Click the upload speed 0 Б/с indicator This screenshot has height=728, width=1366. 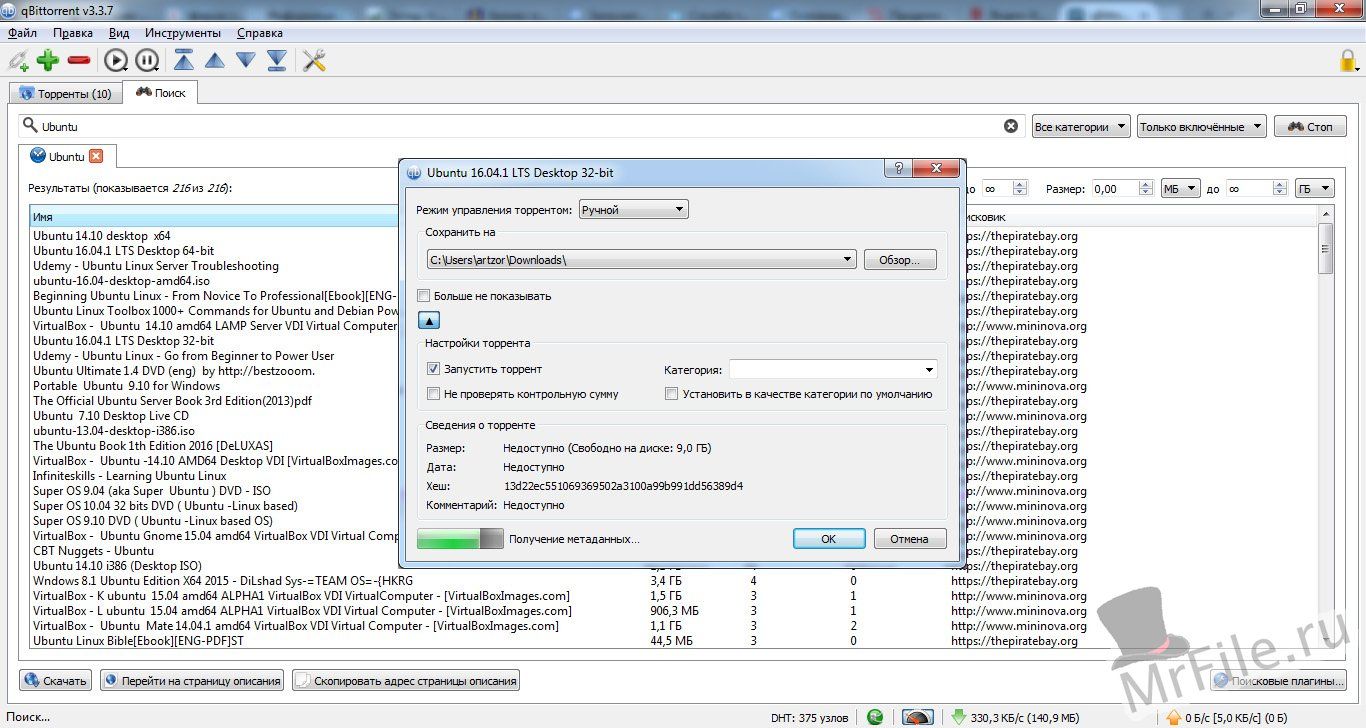click(x=1226, y=717)
